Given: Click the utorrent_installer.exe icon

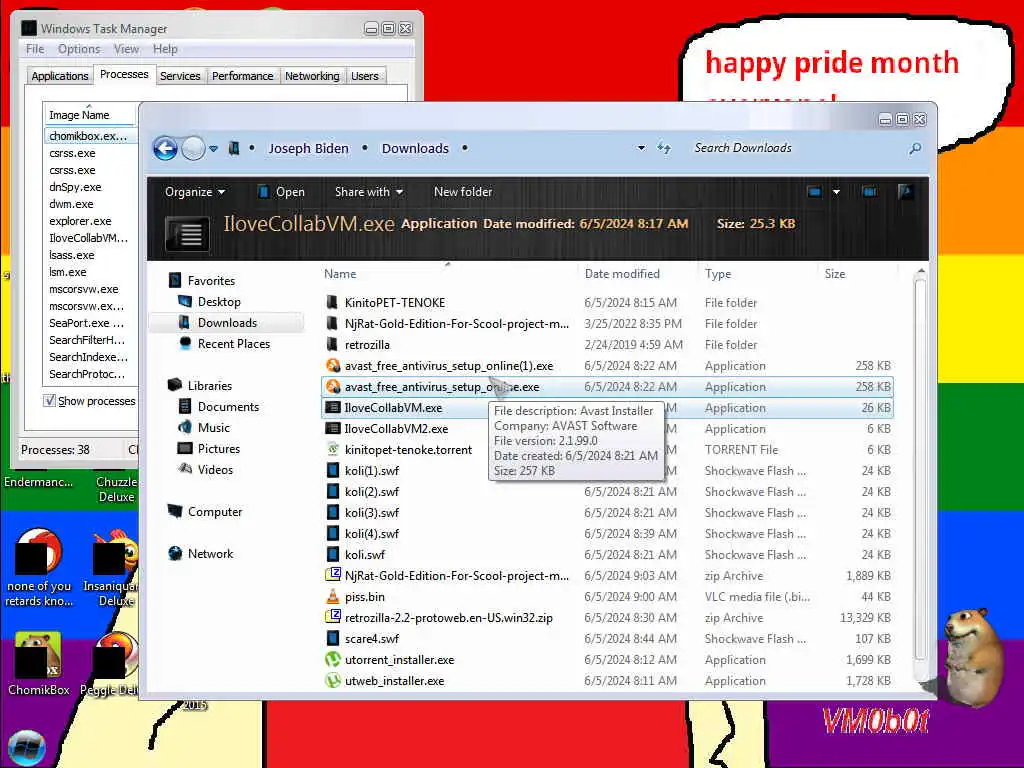Looking at the screenshot, I should 333,660.
